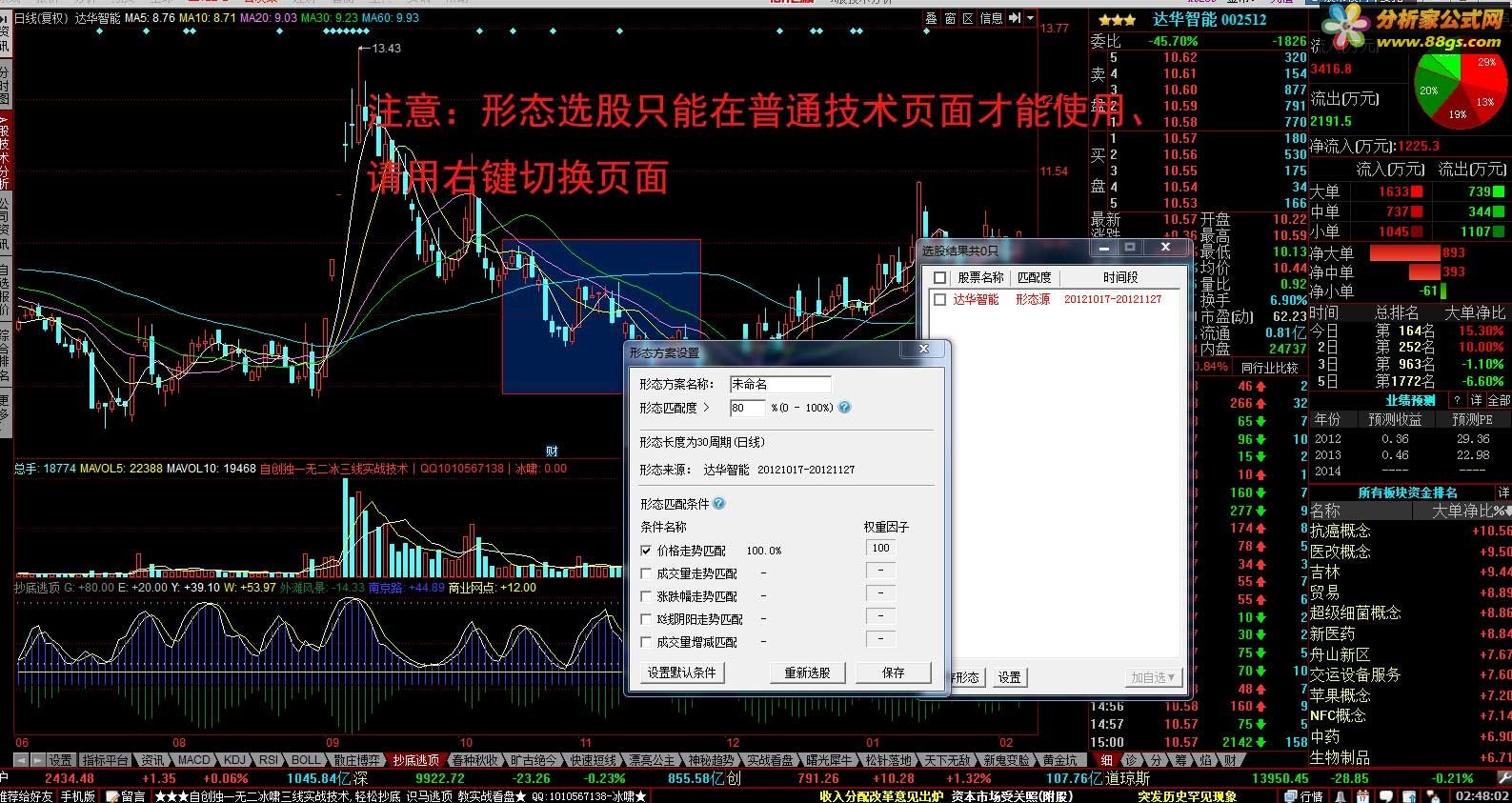Click the three-star rating icon beside 达华智能

click(x=1117, y=19)
